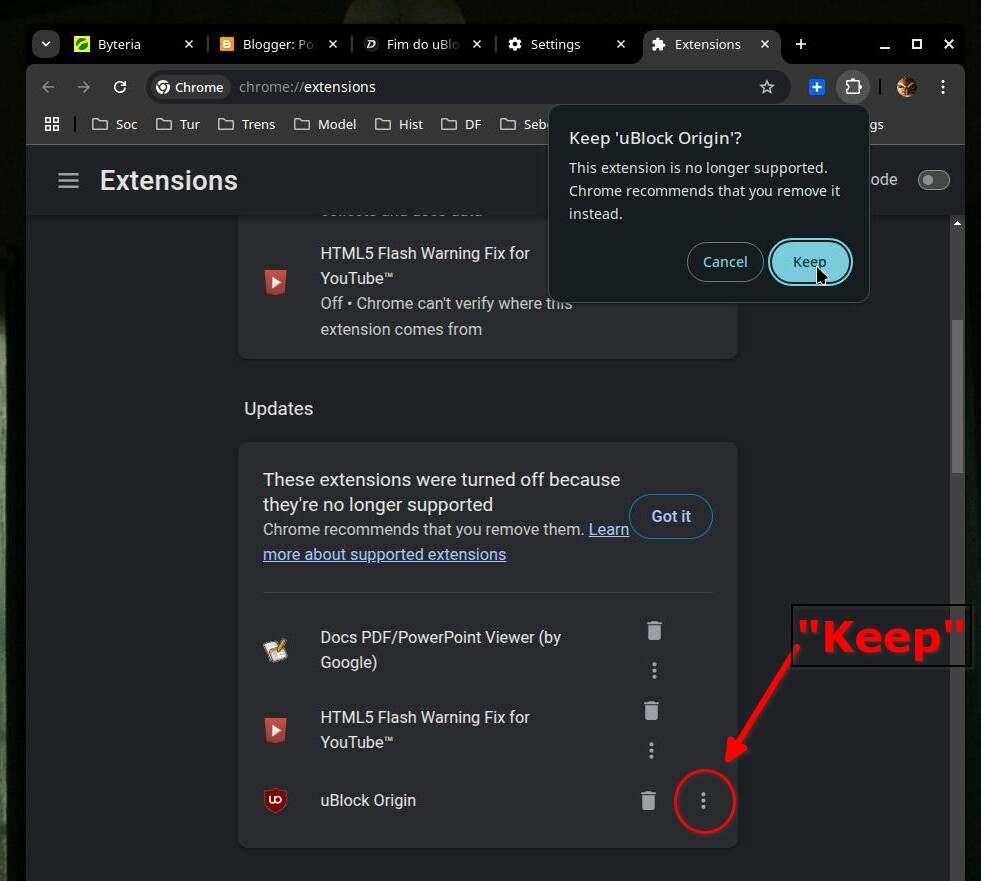
Task: Click trash icon beside HTML5 Flash Warning Fix
Action: (x=651, y=711)
